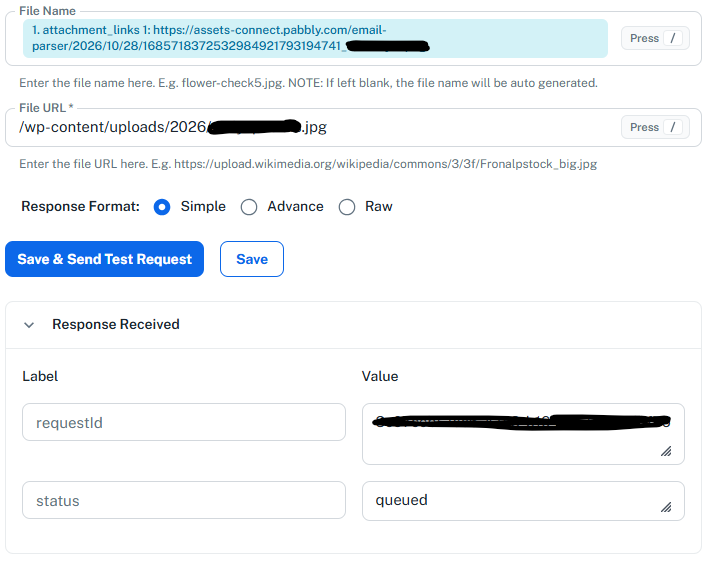
Task: Click the File Name help text
Action: [x=308, y=83]
